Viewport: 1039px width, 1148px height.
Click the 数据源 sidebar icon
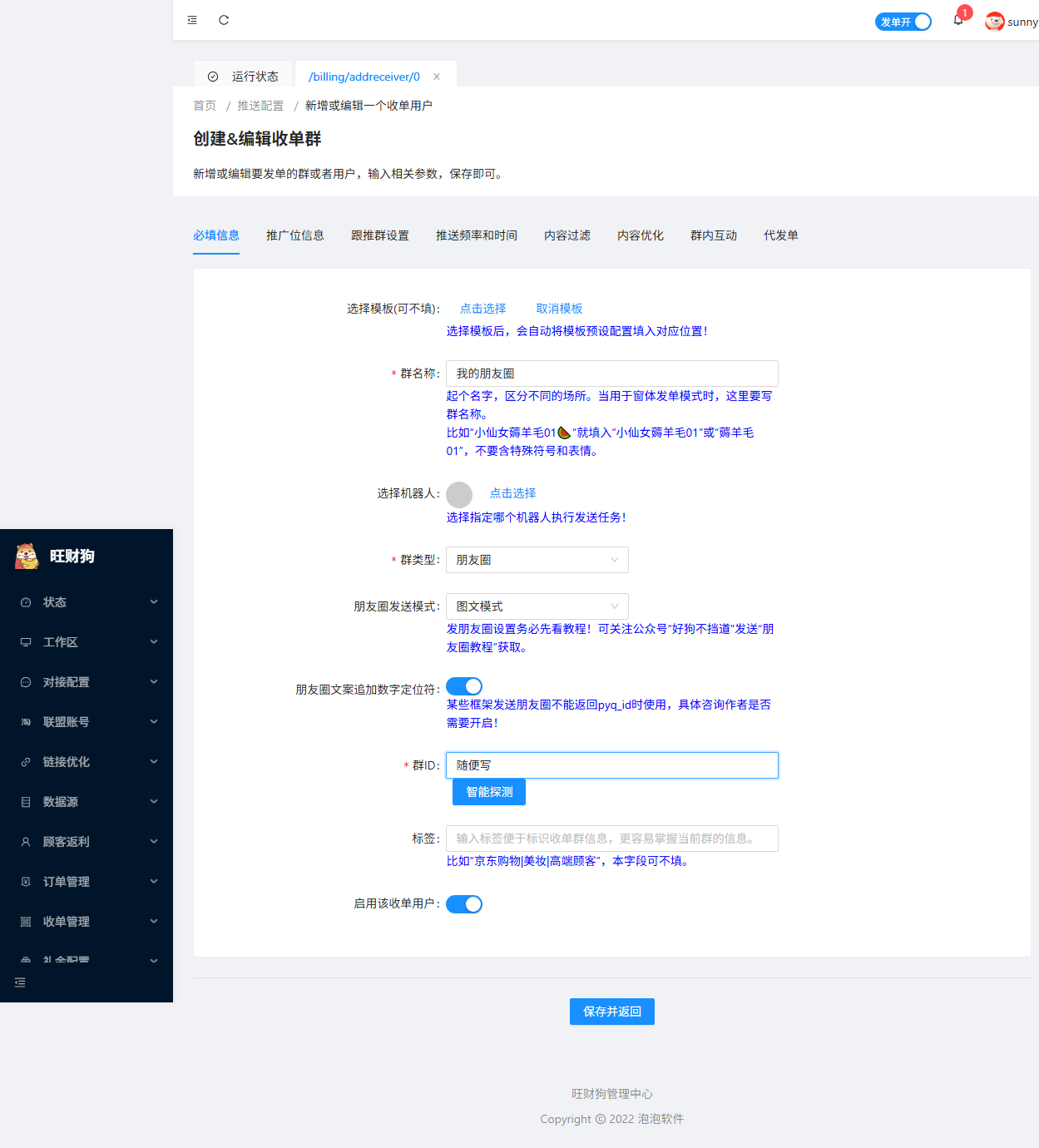(26, 802)
